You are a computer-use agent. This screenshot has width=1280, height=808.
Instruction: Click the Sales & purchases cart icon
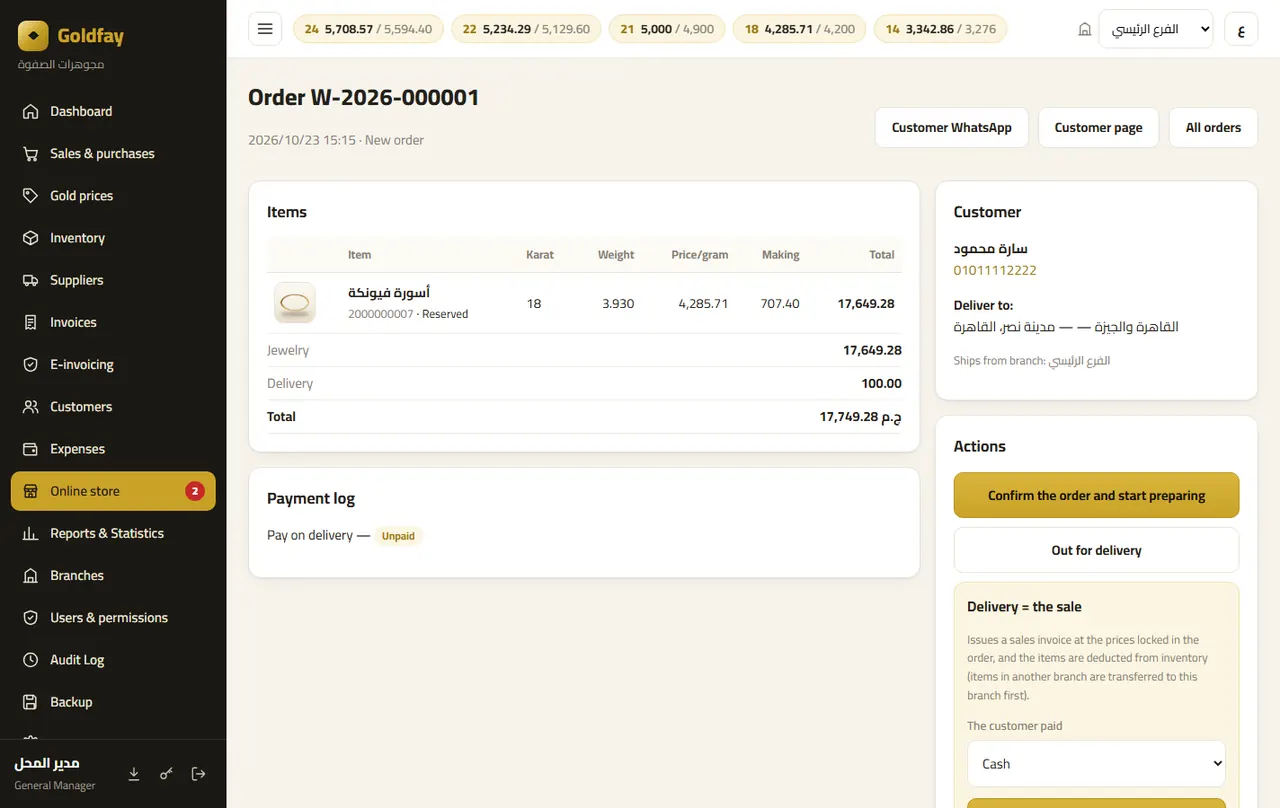click(31, 154)
